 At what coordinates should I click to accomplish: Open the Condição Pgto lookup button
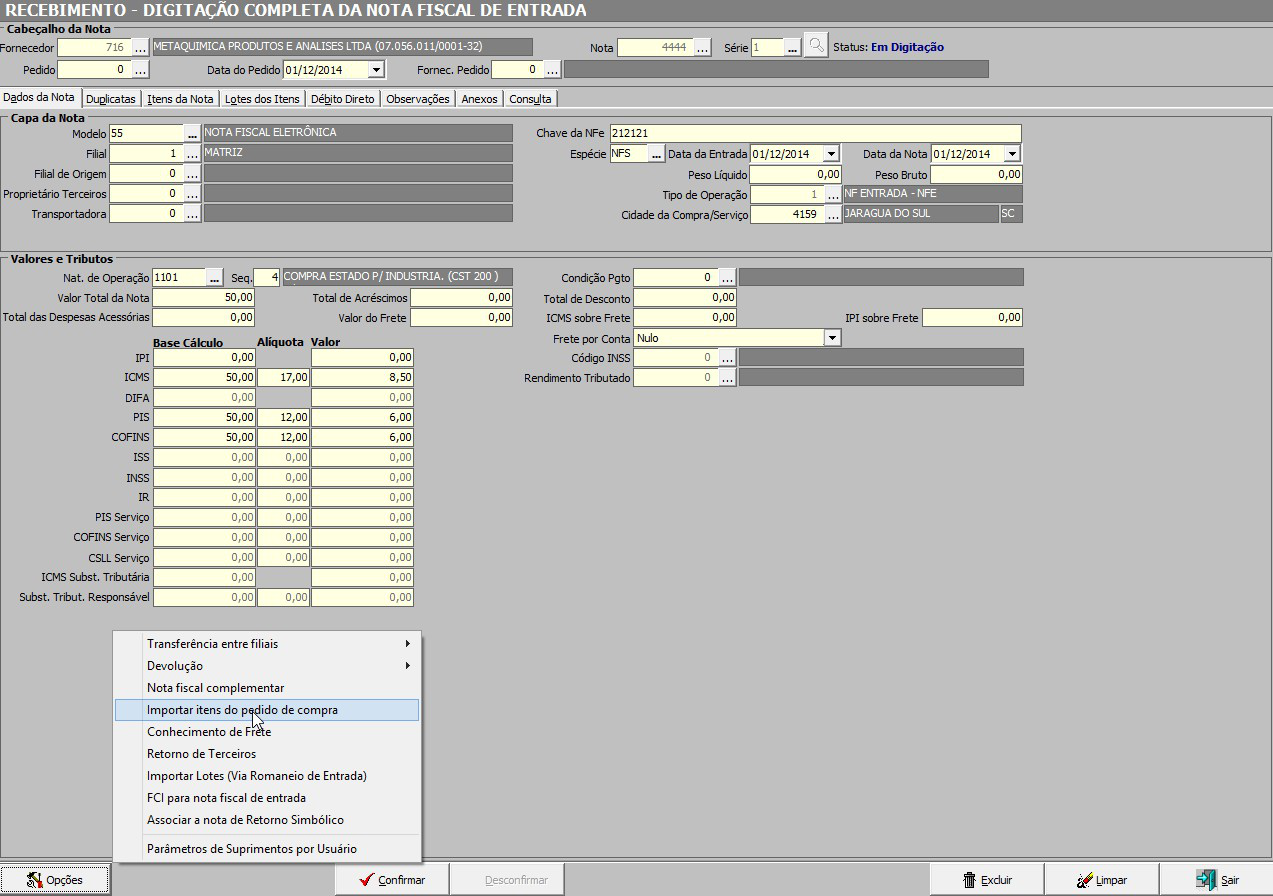click(x=727, y=277)
